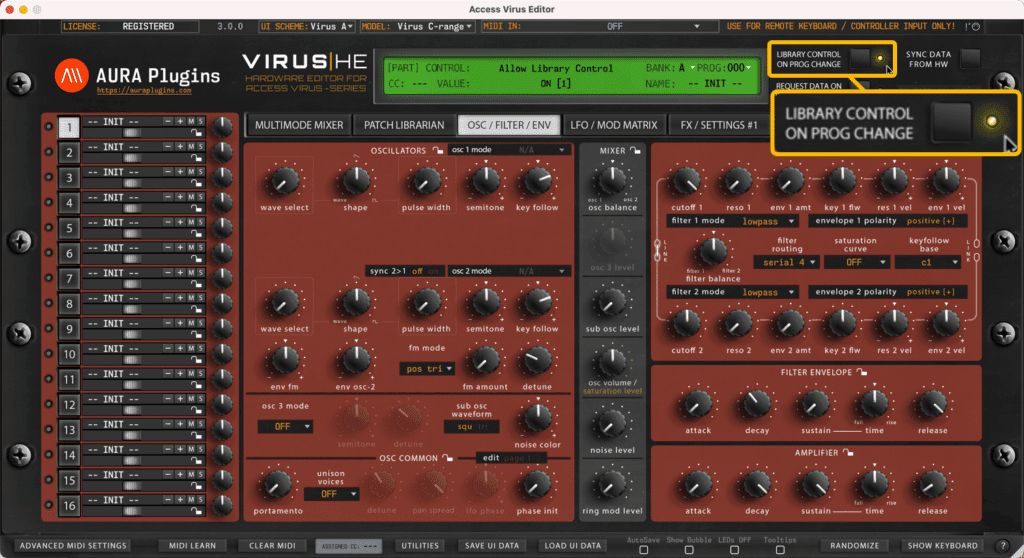Click the Assigned CC field
This screenshot has height=558, width=1024.
[348, 546]
